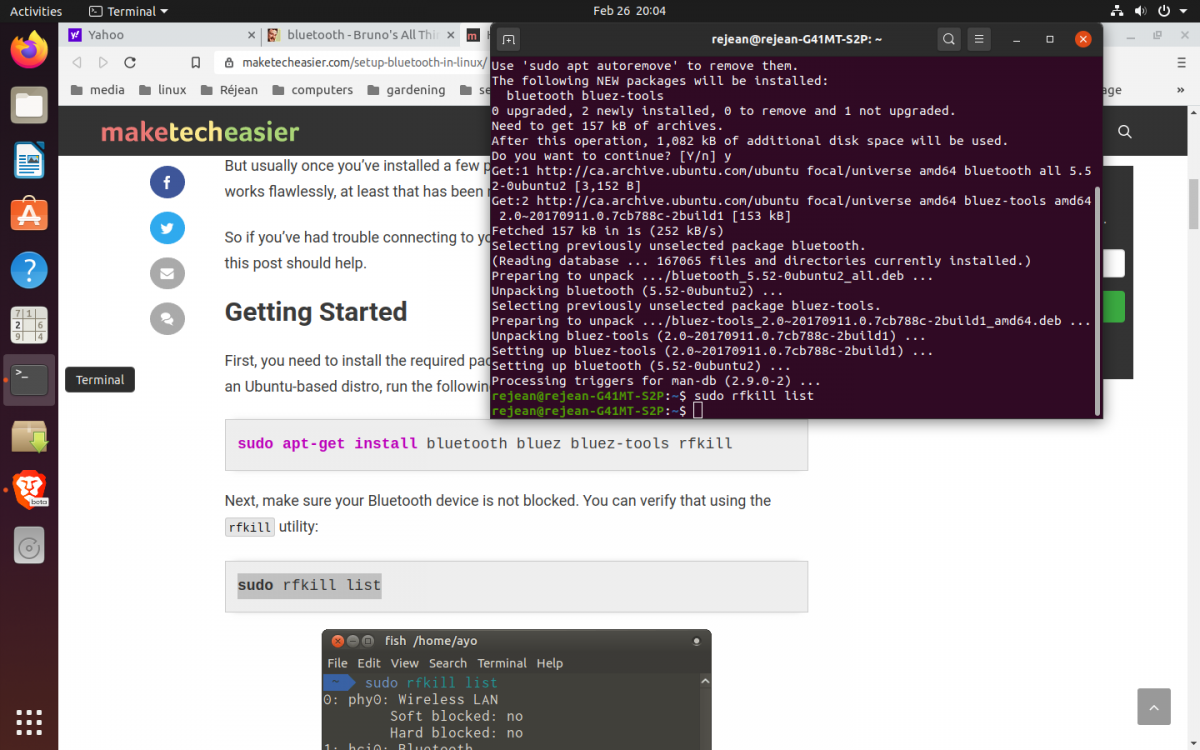Go to the maketecheasier home logo
Screen dimensions: 1200x750
[x=200, y=132]
